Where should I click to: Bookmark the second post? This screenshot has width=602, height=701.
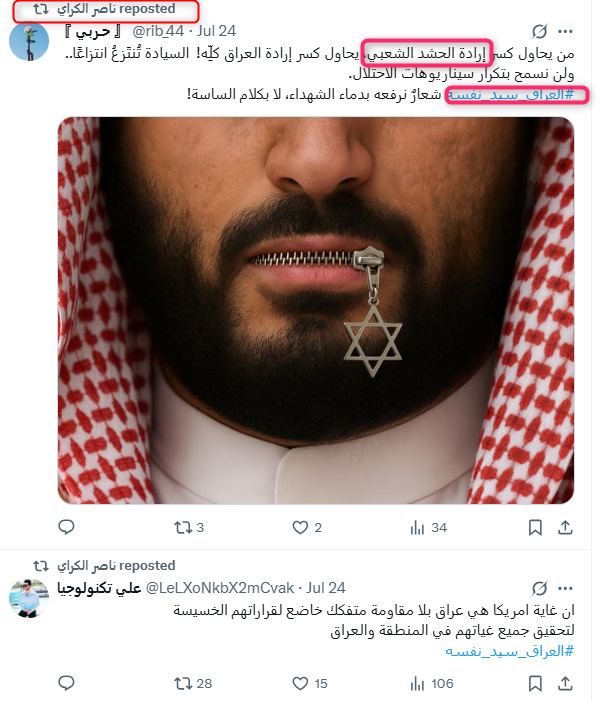535,684
